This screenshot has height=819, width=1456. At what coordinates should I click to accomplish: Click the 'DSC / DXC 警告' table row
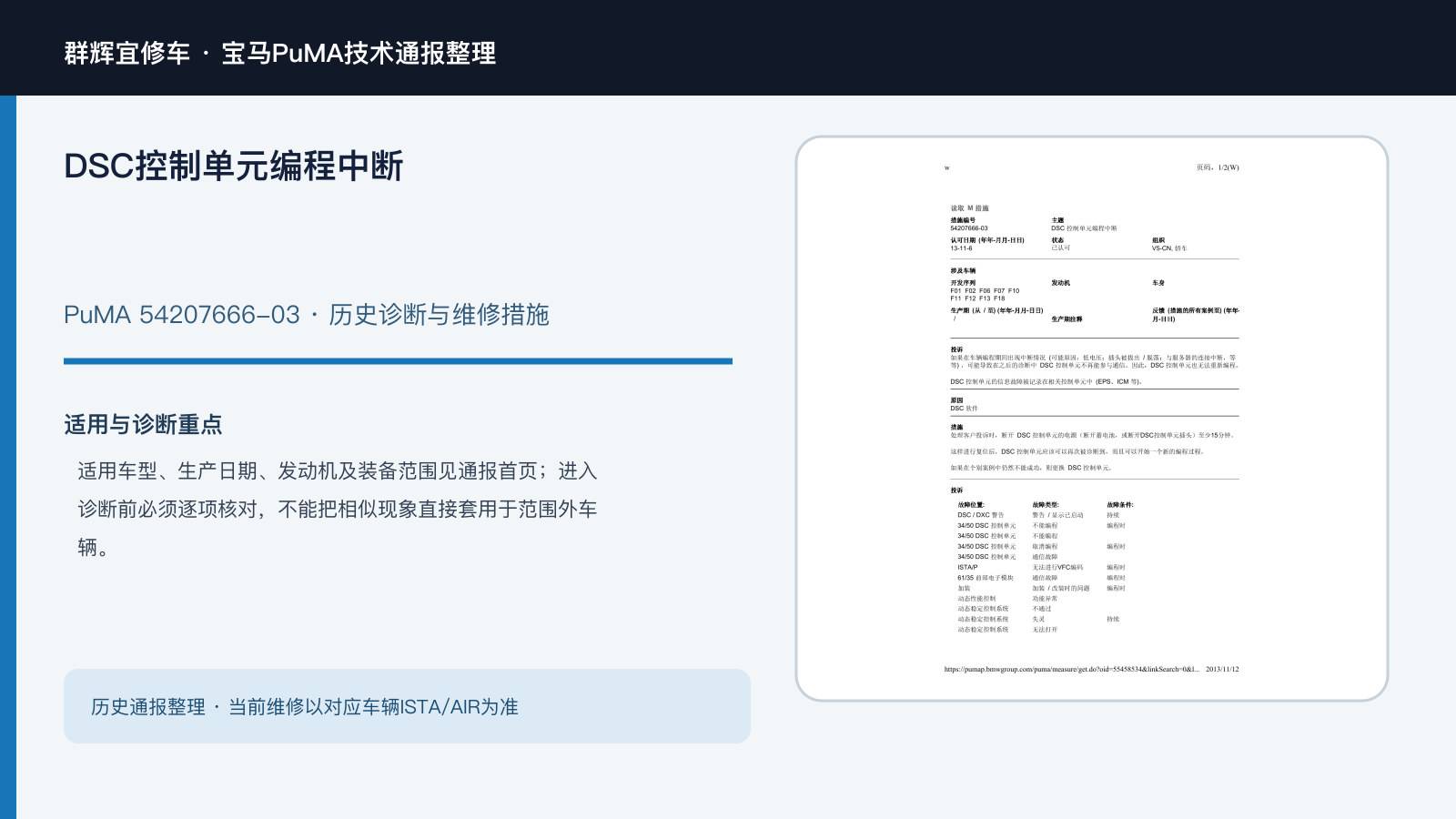(x=981, y=515)
